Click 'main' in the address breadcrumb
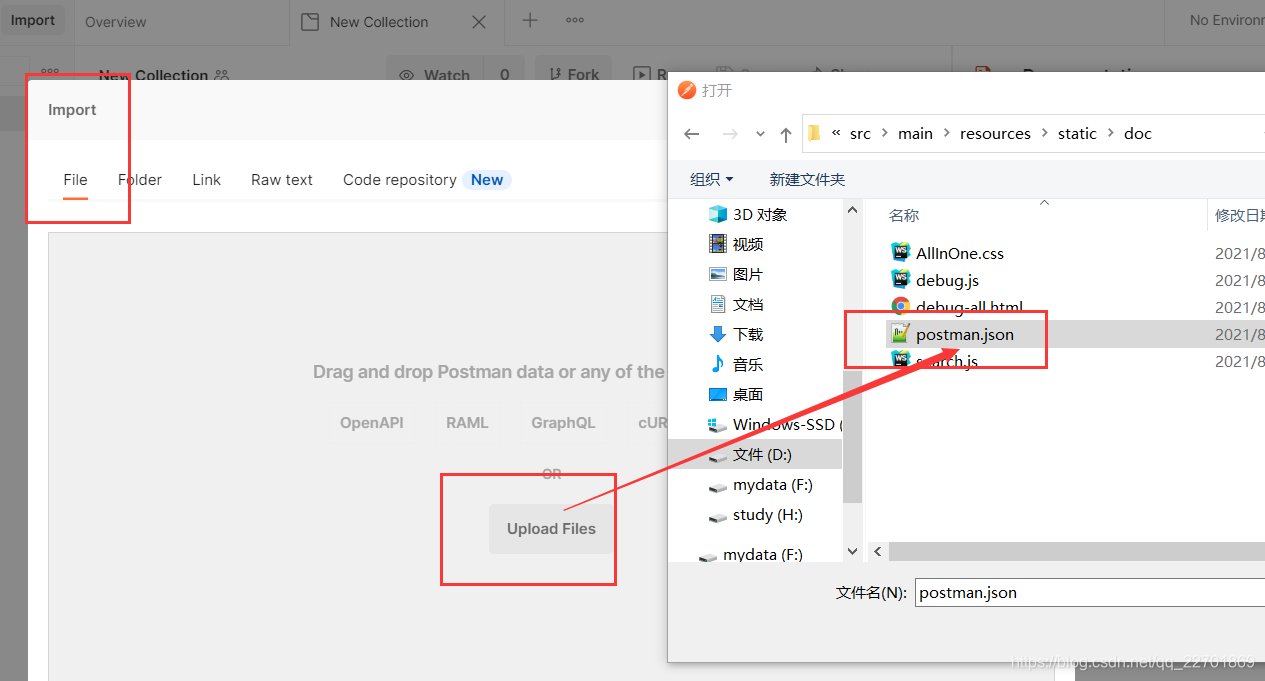This screenshot has height=681, width=1265. 915,134
